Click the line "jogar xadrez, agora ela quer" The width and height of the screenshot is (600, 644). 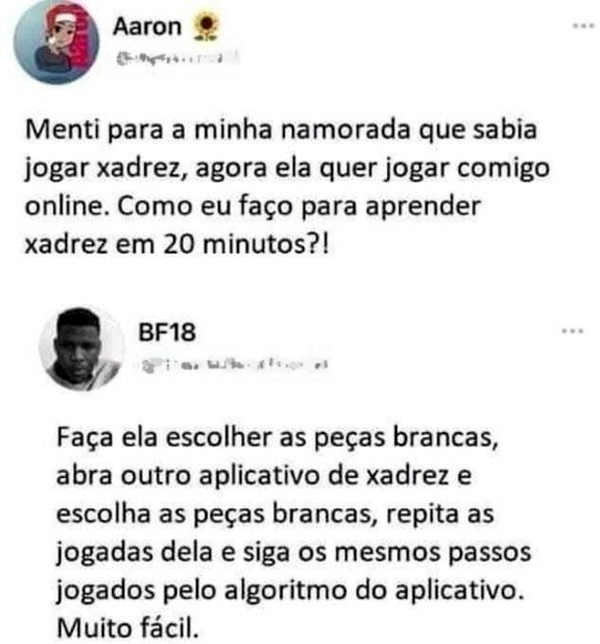(x=287, y=169)
